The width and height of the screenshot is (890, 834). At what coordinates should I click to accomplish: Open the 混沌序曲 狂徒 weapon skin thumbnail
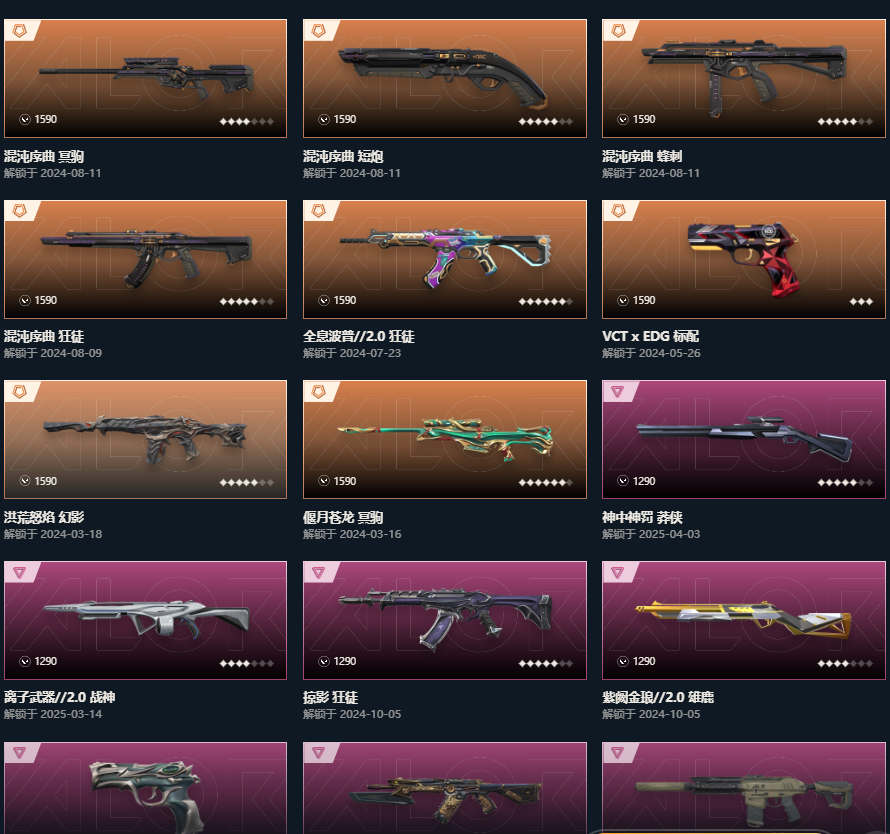145,259
